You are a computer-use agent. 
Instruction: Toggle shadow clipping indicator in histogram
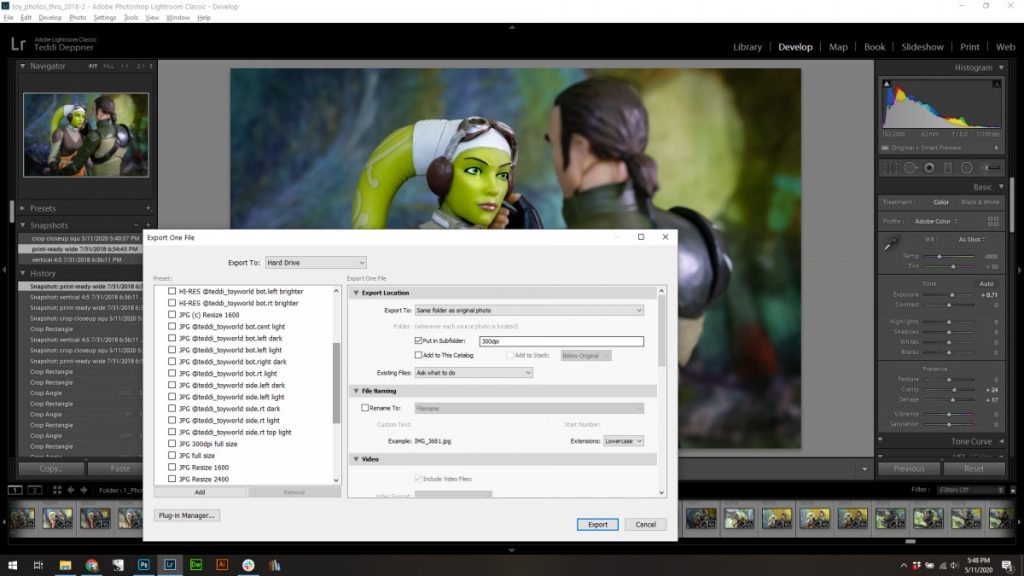(x=886, y=84)
